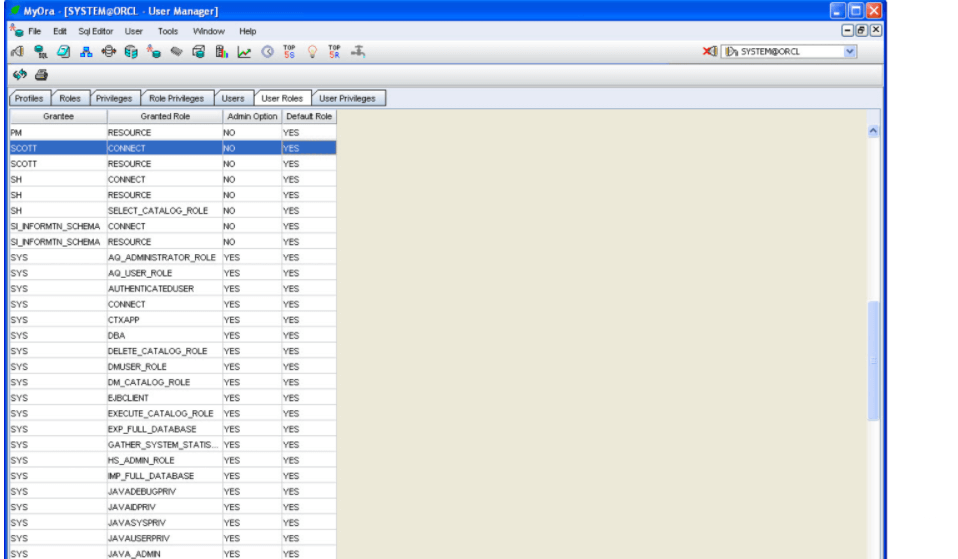Select the EXP_FULL_DATABASE cell
The image size is (958, 559).
[165, 429]
